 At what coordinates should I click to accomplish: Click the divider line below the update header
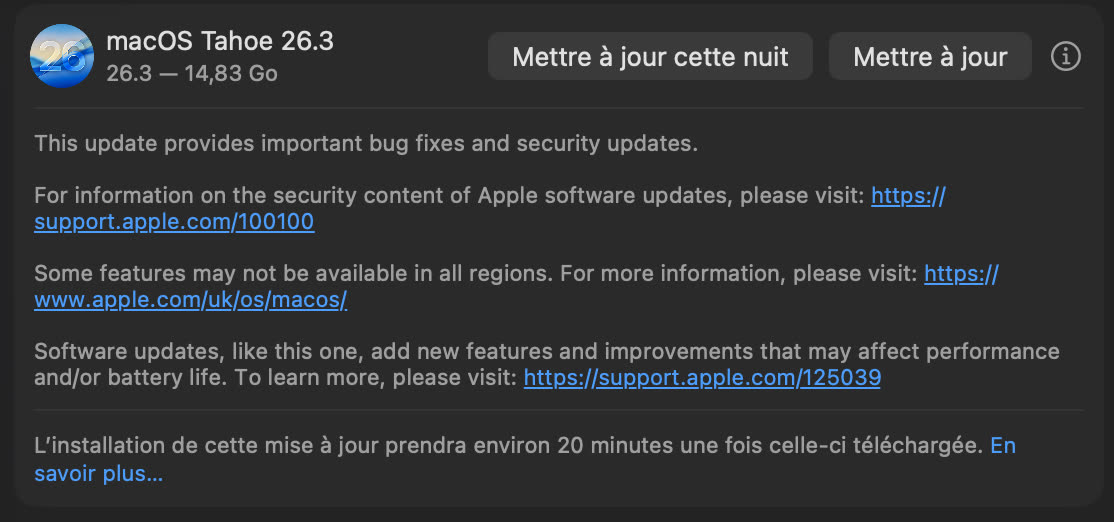pos(557,108)
